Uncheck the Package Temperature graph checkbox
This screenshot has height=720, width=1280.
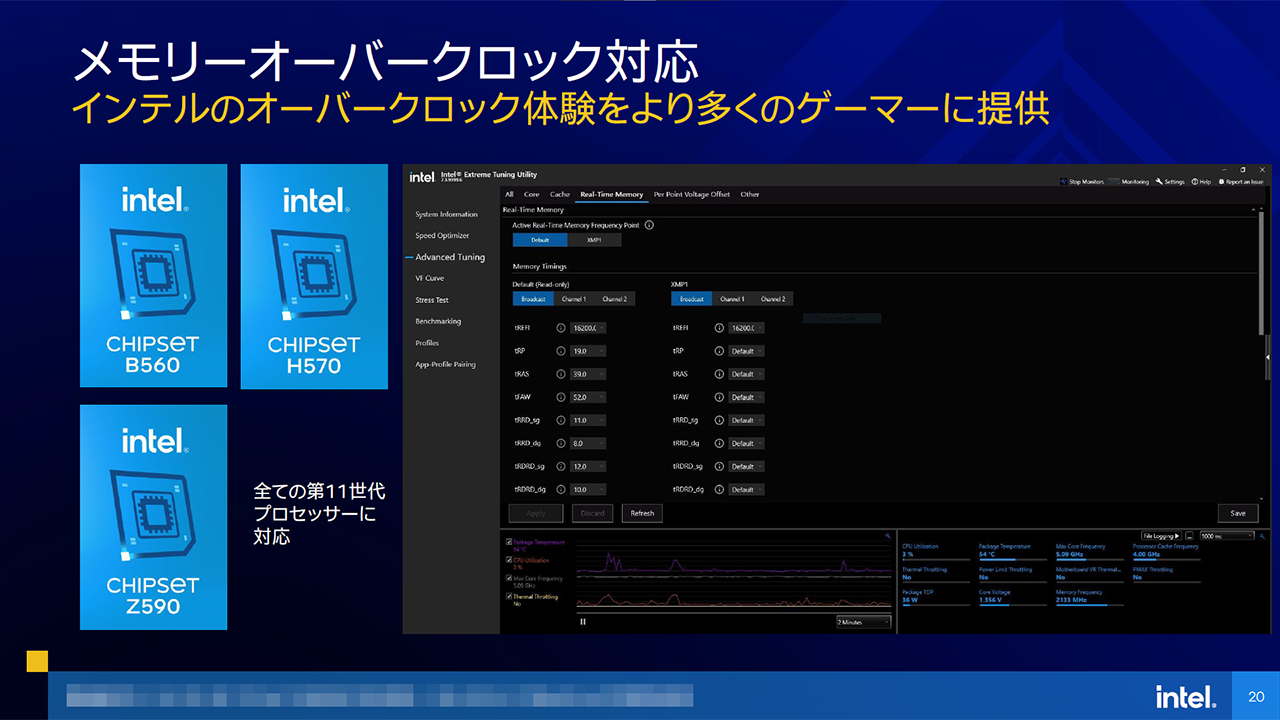pos(510,542)
